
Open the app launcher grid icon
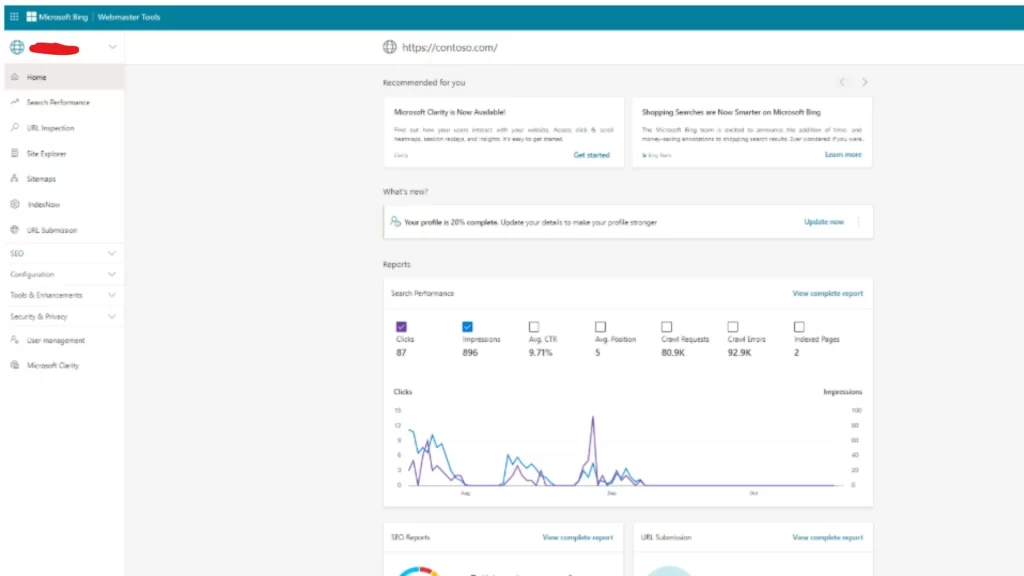[x=14, y=17]
